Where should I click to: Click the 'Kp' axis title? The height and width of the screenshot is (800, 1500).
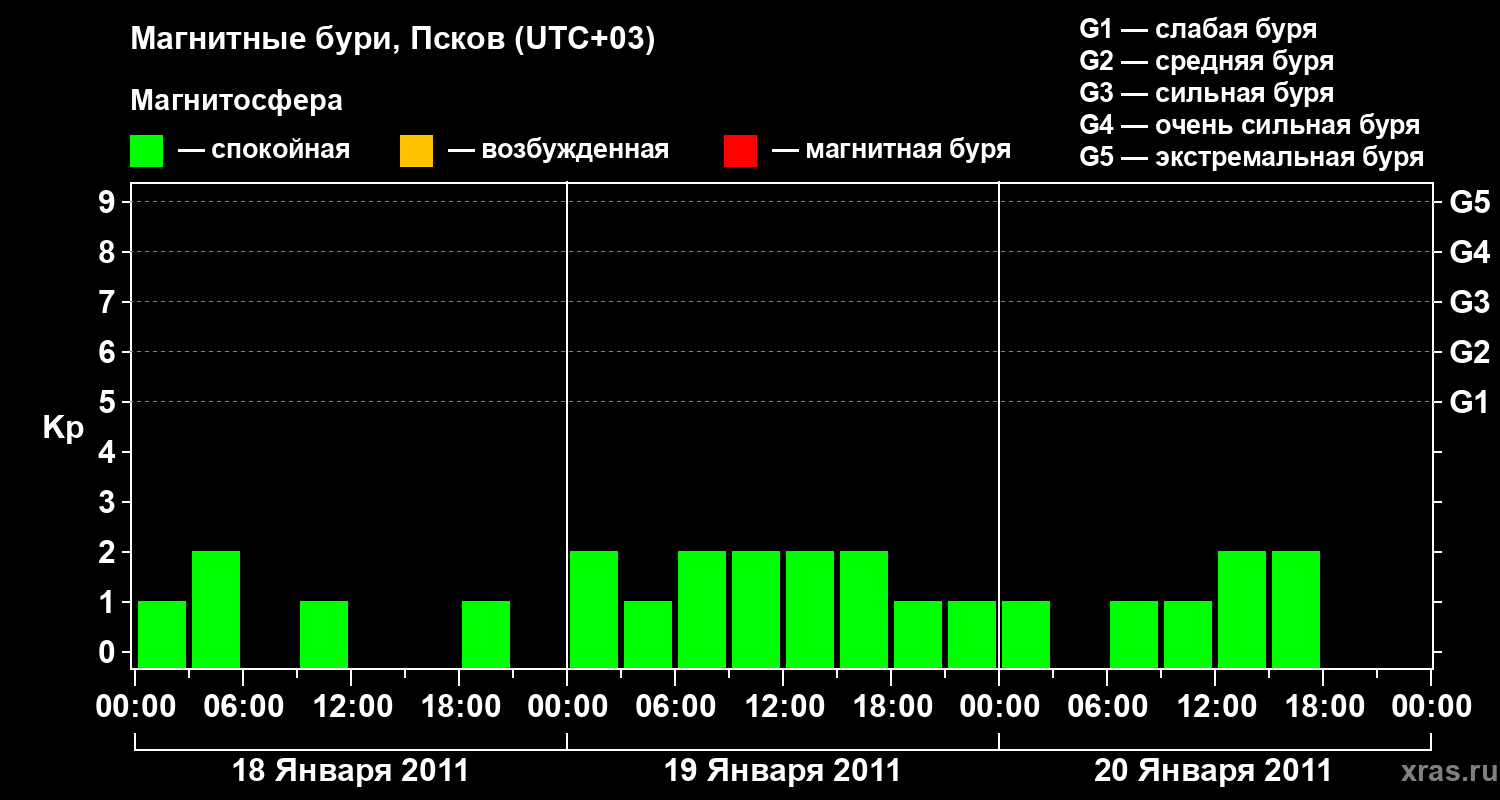(x=63, y=428)
